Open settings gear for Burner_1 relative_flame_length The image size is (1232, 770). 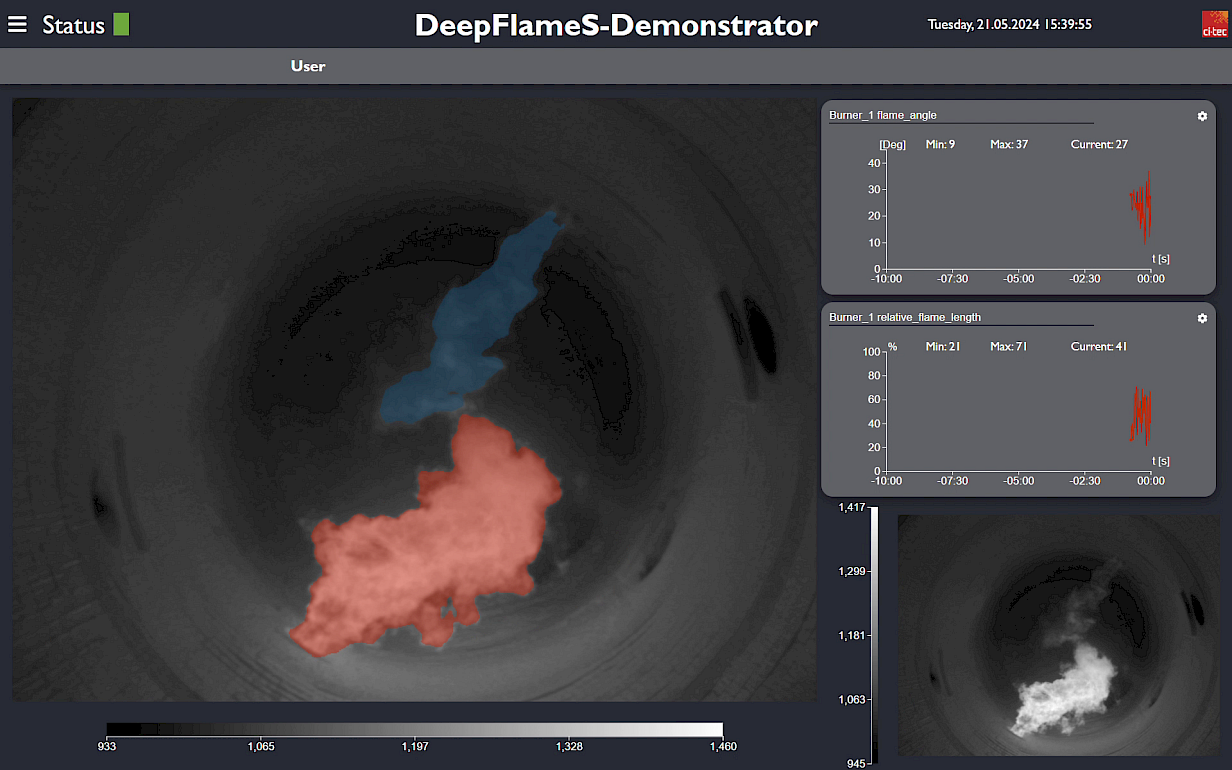pyautogui.click(x=1202, y=318)
